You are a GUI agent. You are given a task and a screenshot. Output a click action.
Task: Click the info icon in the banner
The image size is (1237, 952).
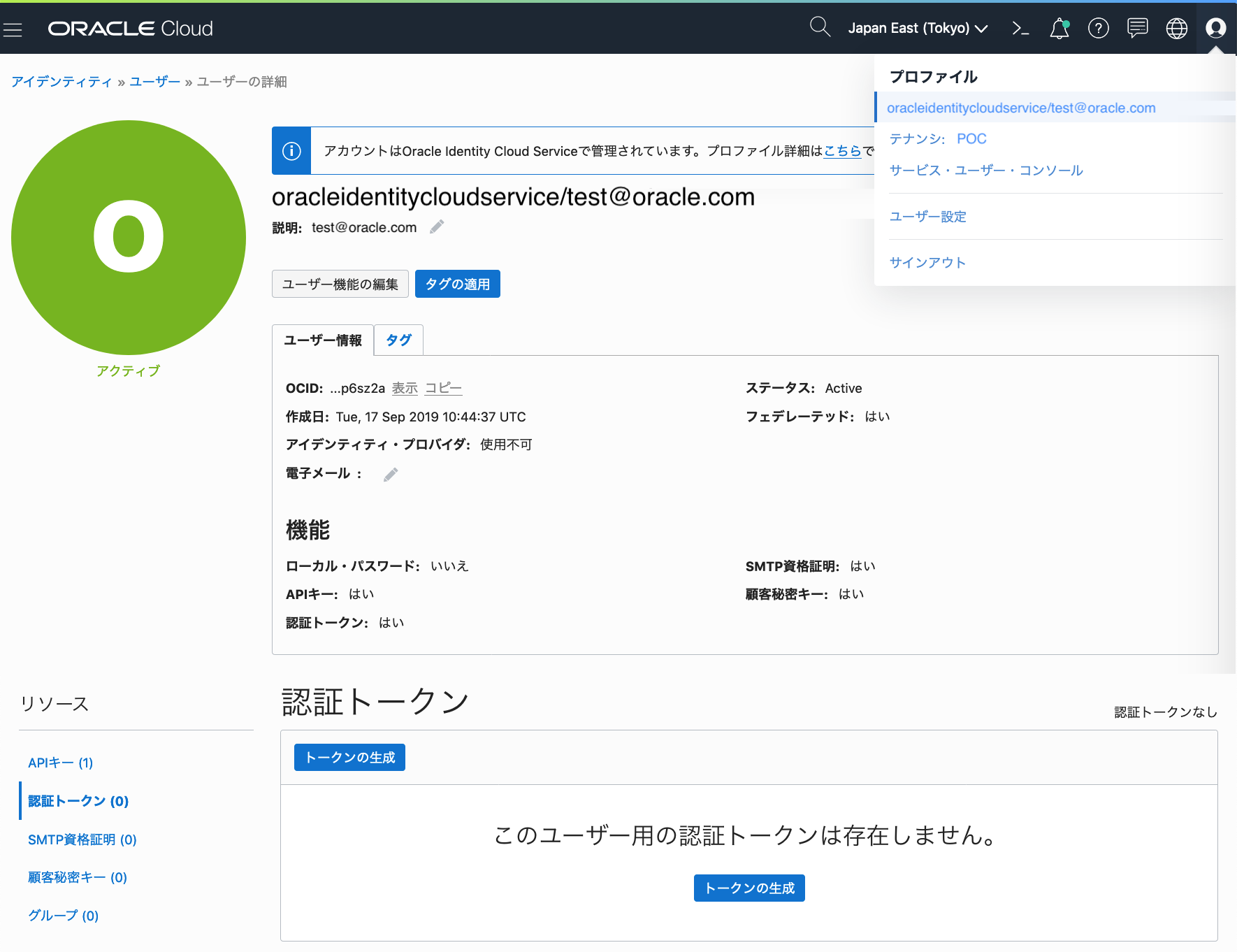[x=291, y=151]
